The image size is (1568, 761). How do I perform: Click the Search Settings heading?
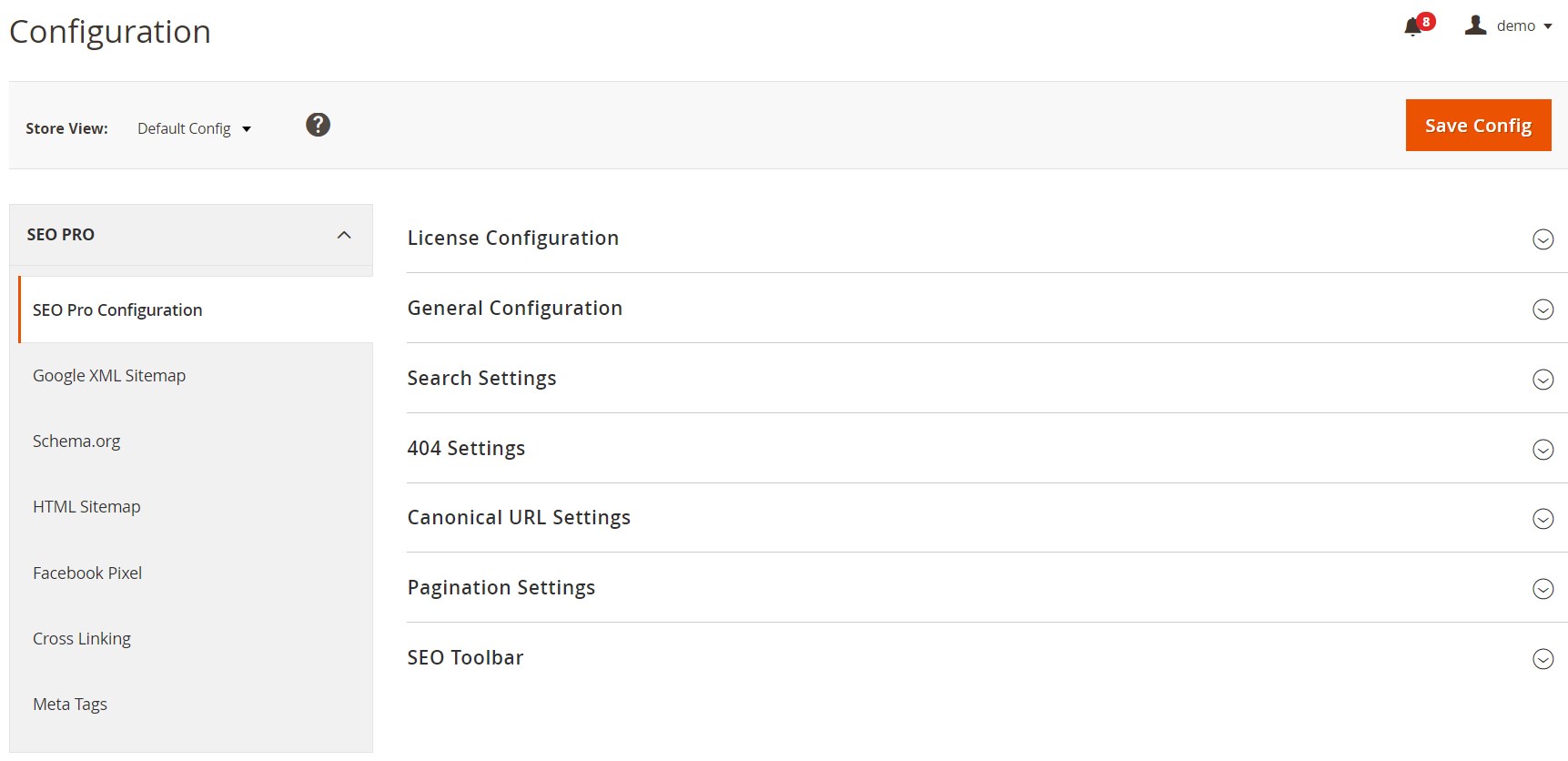[481, 378]
